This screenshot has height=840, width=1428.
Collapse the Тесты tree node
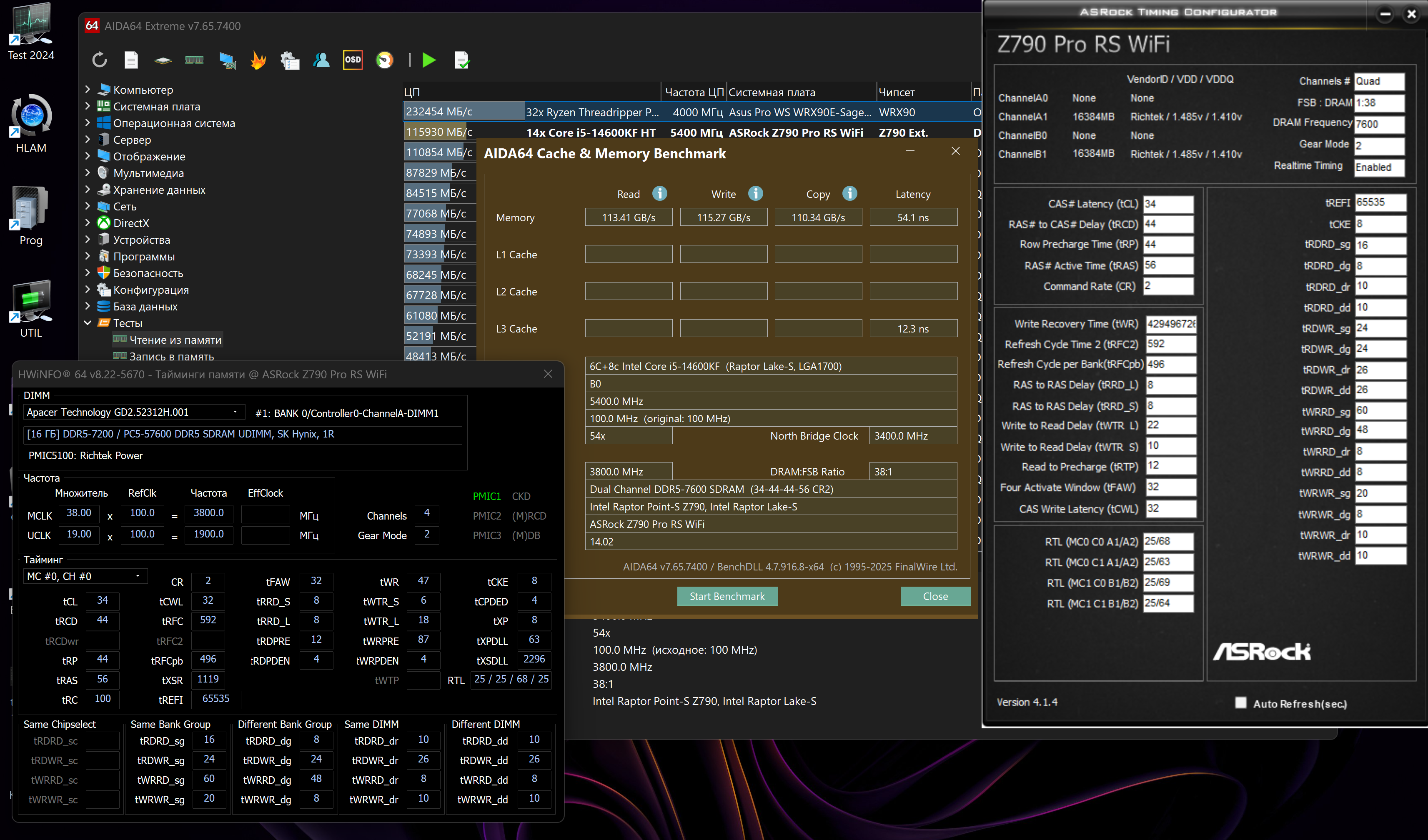(x=87, y=323)
